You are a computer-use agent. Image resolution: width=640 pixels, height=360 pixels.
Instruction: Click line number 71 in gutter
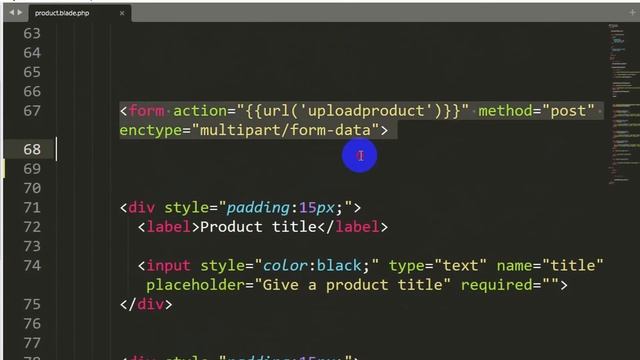32,208
